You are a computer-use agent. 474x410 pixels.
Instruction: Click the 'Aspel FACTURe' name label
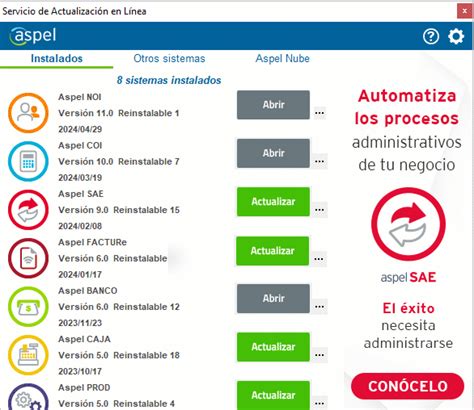tap(92, 242)
